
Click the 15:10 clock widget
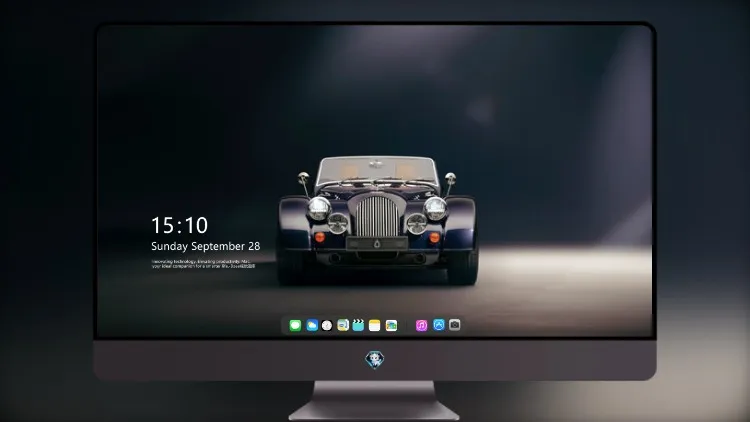coord(179,225)
